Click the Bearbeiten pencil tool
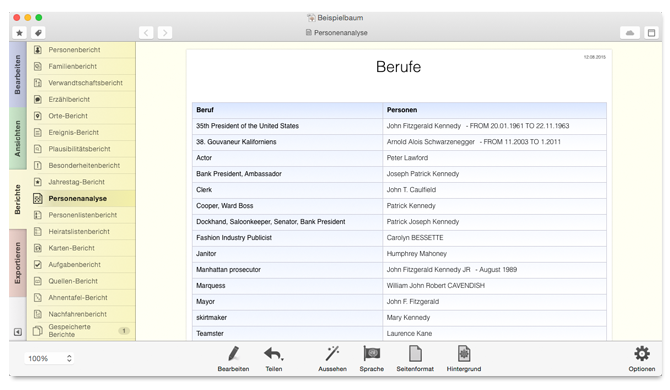Screen dimensions: 670x390 click(x=233, y=358)
